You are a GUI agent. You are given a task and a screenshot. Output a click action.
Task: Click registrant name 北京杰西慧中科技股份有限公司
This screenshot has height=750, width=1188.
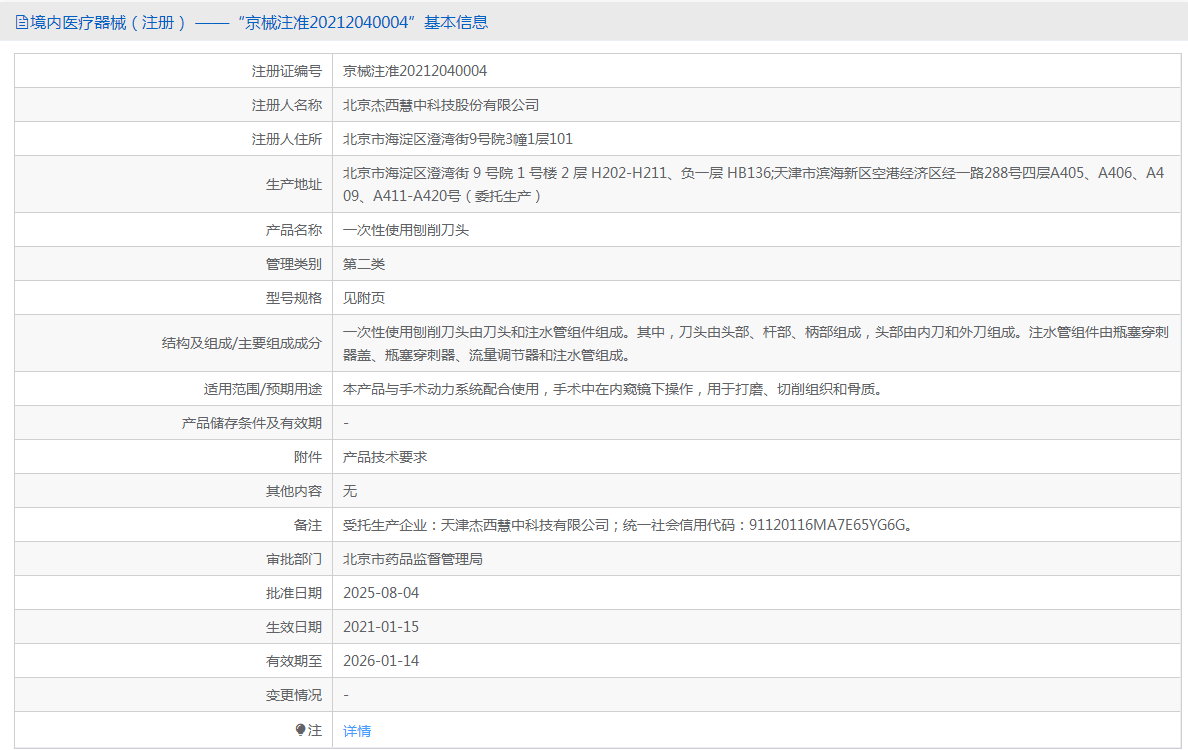point(441,105)
